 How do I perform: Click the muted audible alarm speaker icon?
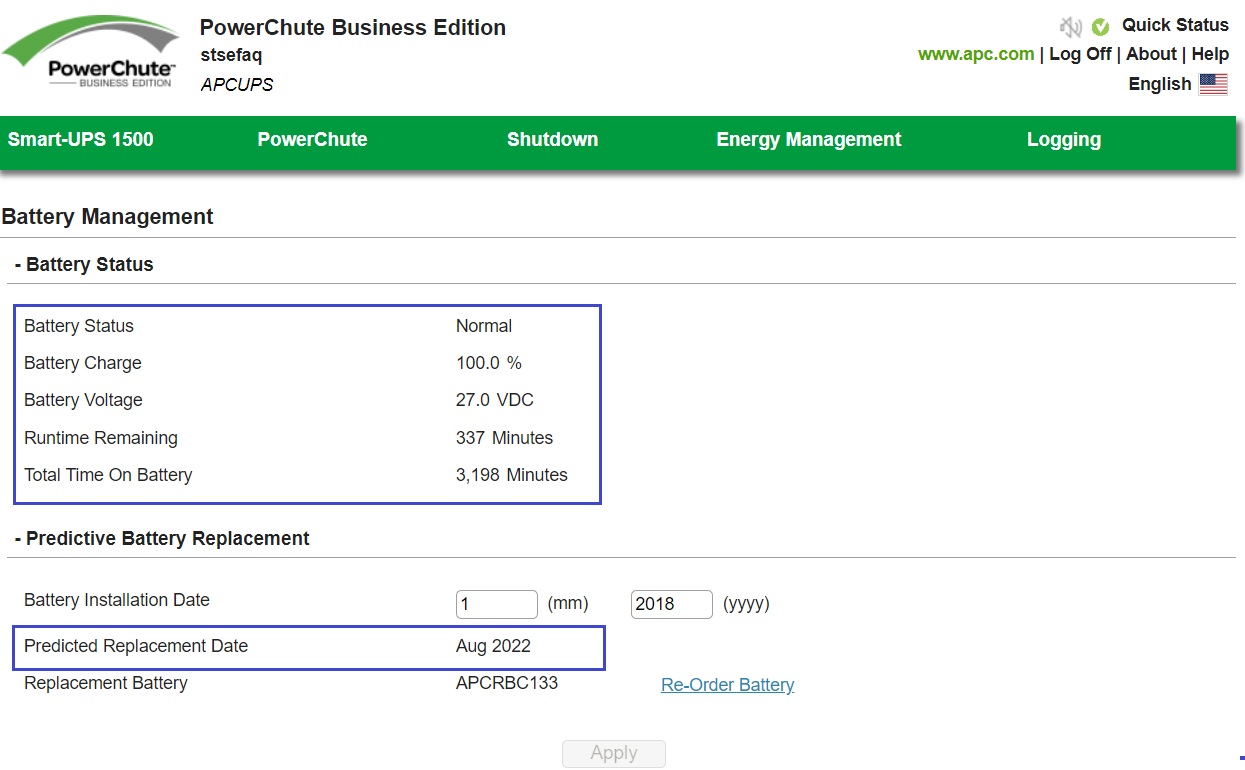(1071, 27)
